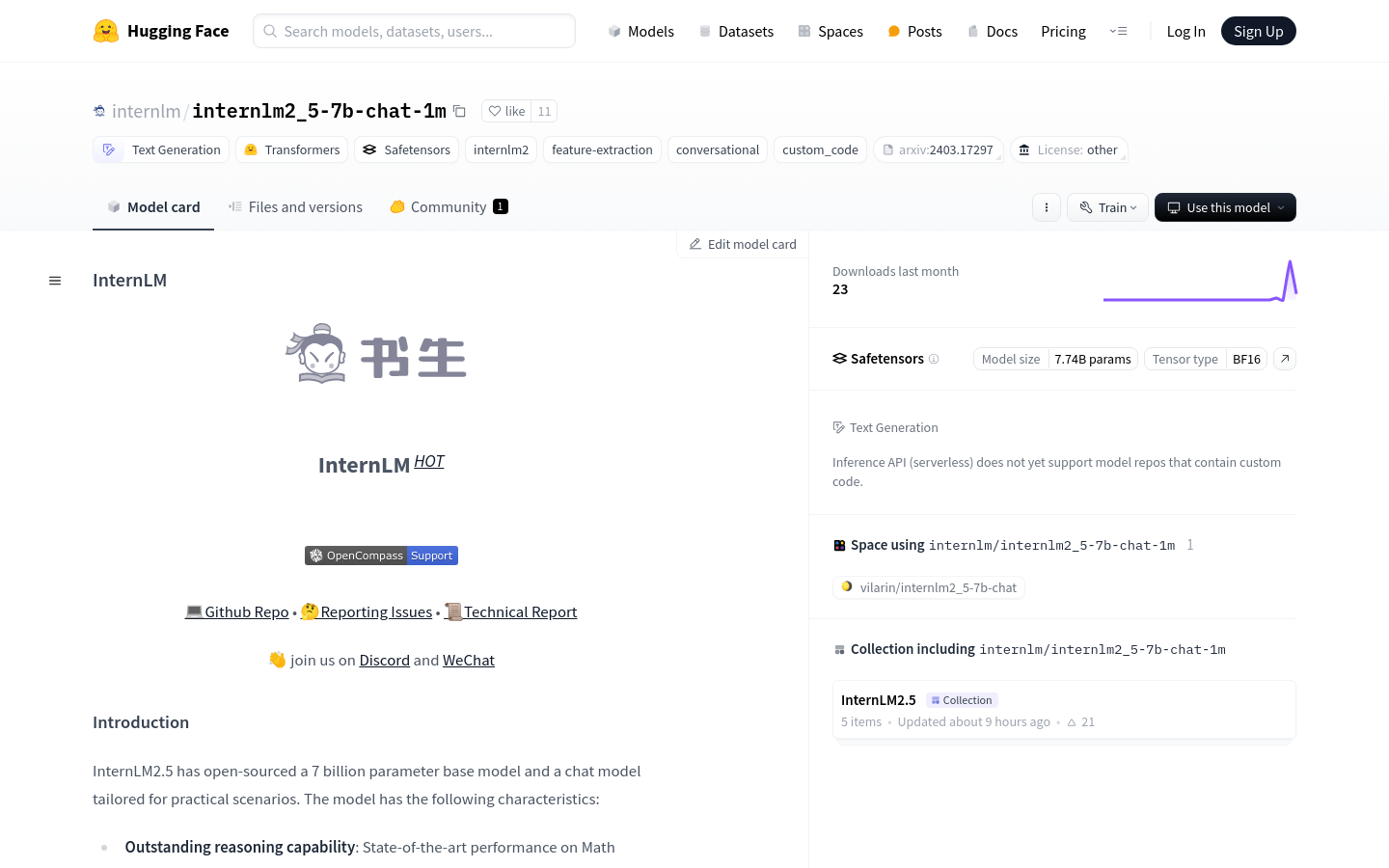Open Models from the top navigation
Image resolution: width=1389 pixels, height=868 pixels.
point(640,31)
